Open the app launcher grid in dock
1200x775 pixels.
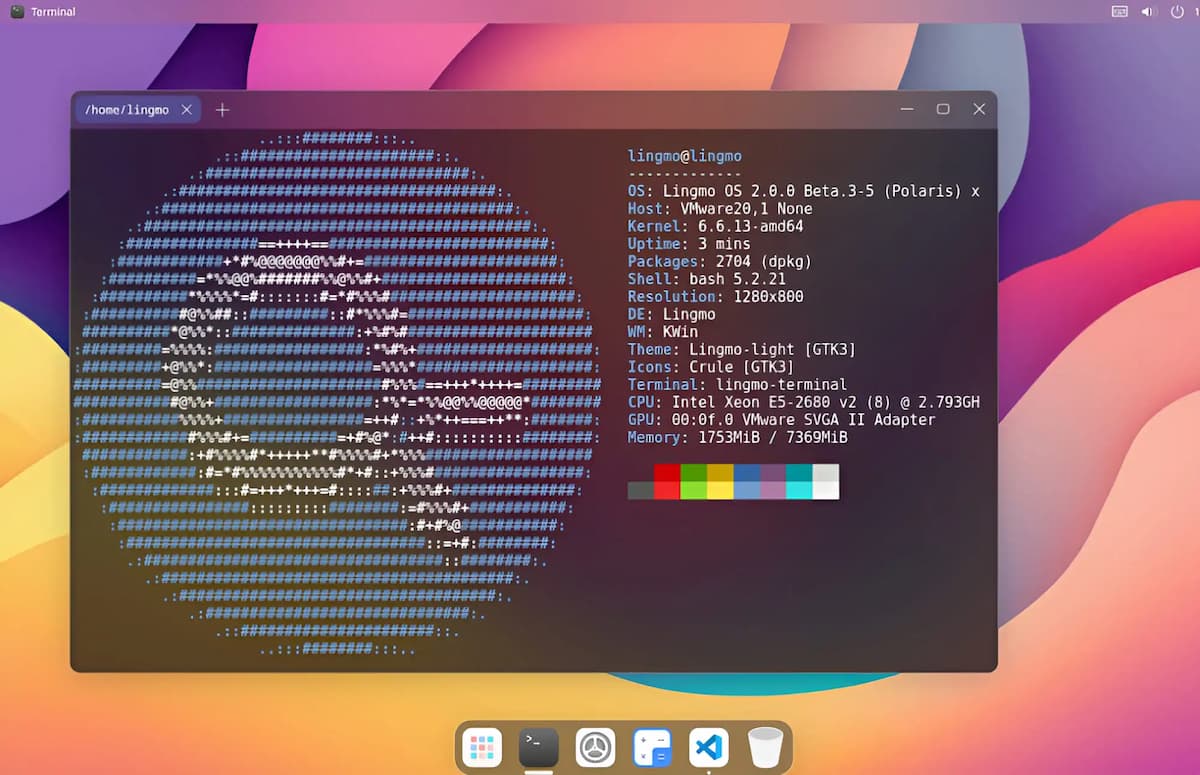tap(483, 747)
